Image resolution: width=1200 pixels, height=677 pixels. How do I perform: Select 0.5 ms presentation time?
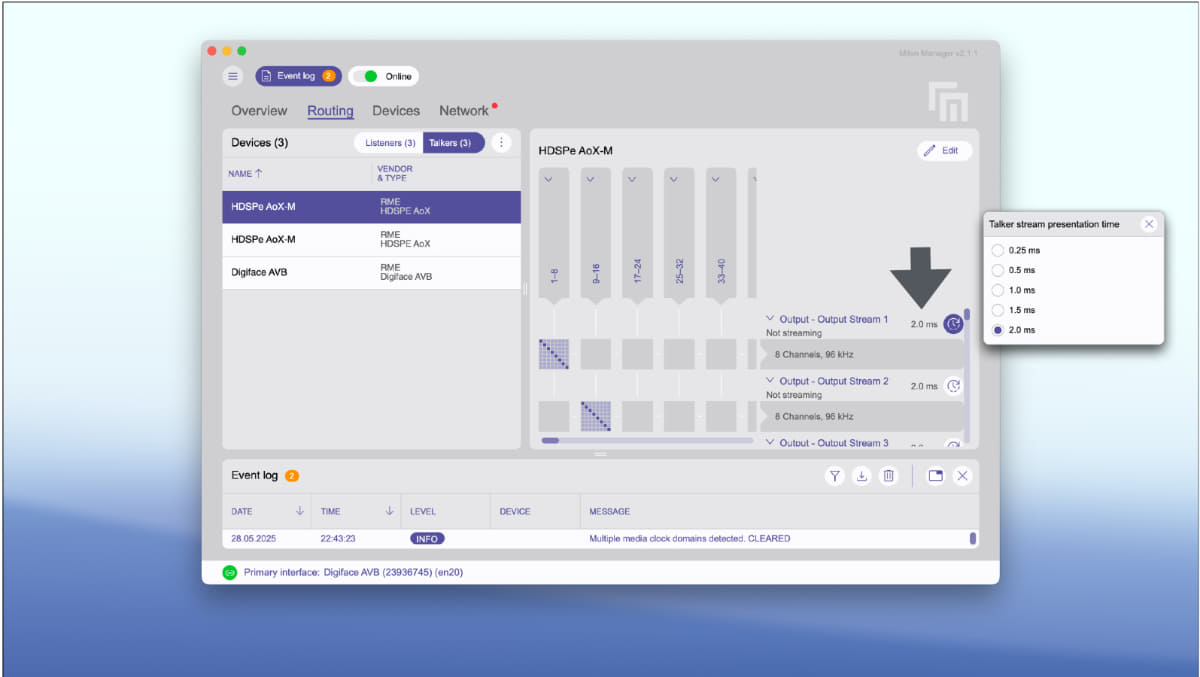click(998, 270)
